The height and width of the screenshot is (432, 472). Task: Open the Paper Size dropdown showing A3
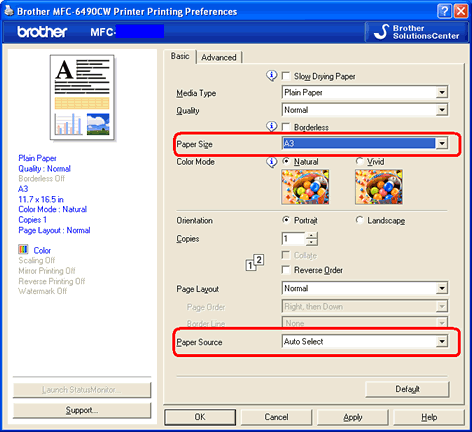pos(365,143)
